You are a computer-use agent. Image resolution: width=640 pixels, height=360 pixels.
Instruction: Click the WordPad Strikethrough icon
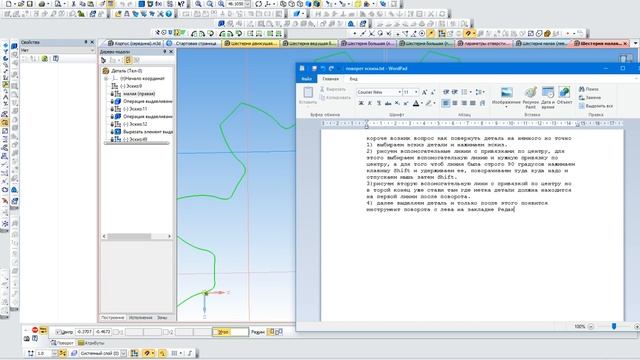tap(388, 103)
